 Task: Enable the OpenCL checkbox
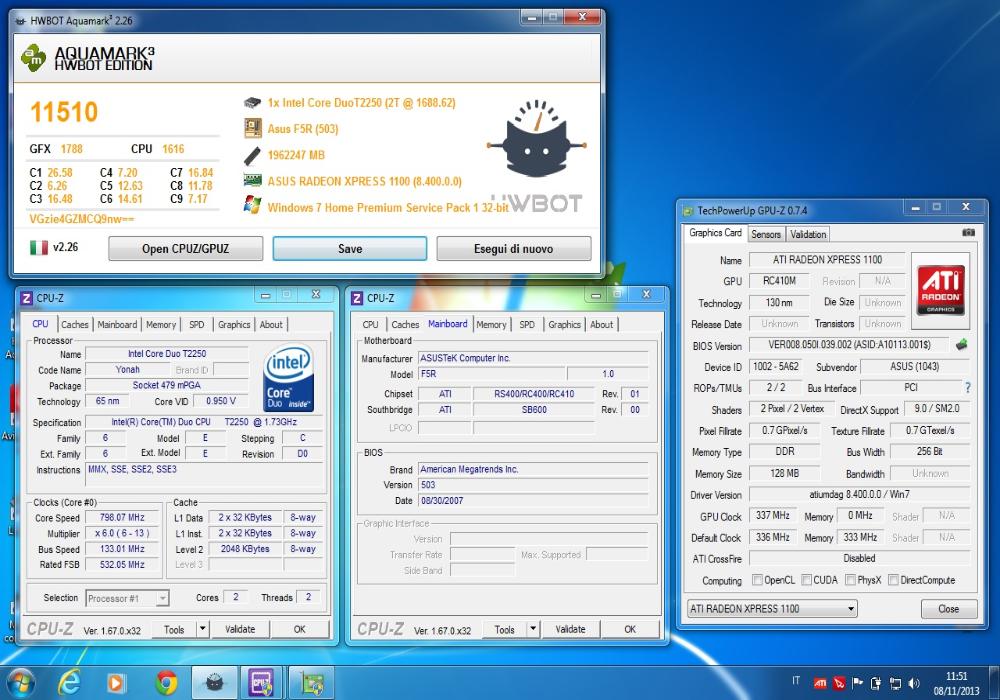pos(758,580)
